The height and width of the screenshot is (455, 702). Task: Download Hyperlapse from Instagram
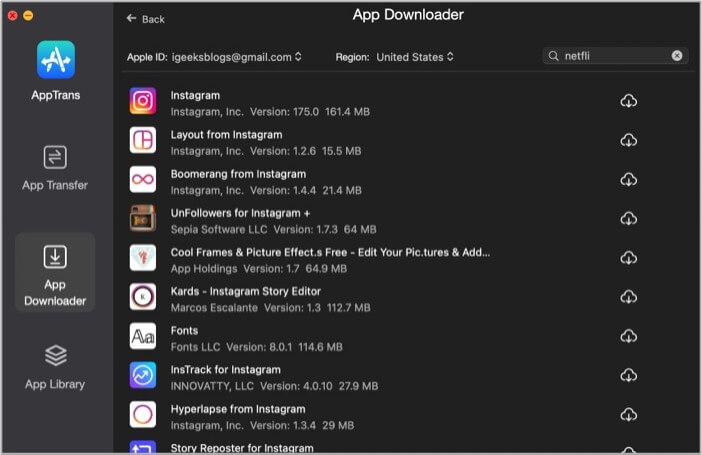point(629,415)
